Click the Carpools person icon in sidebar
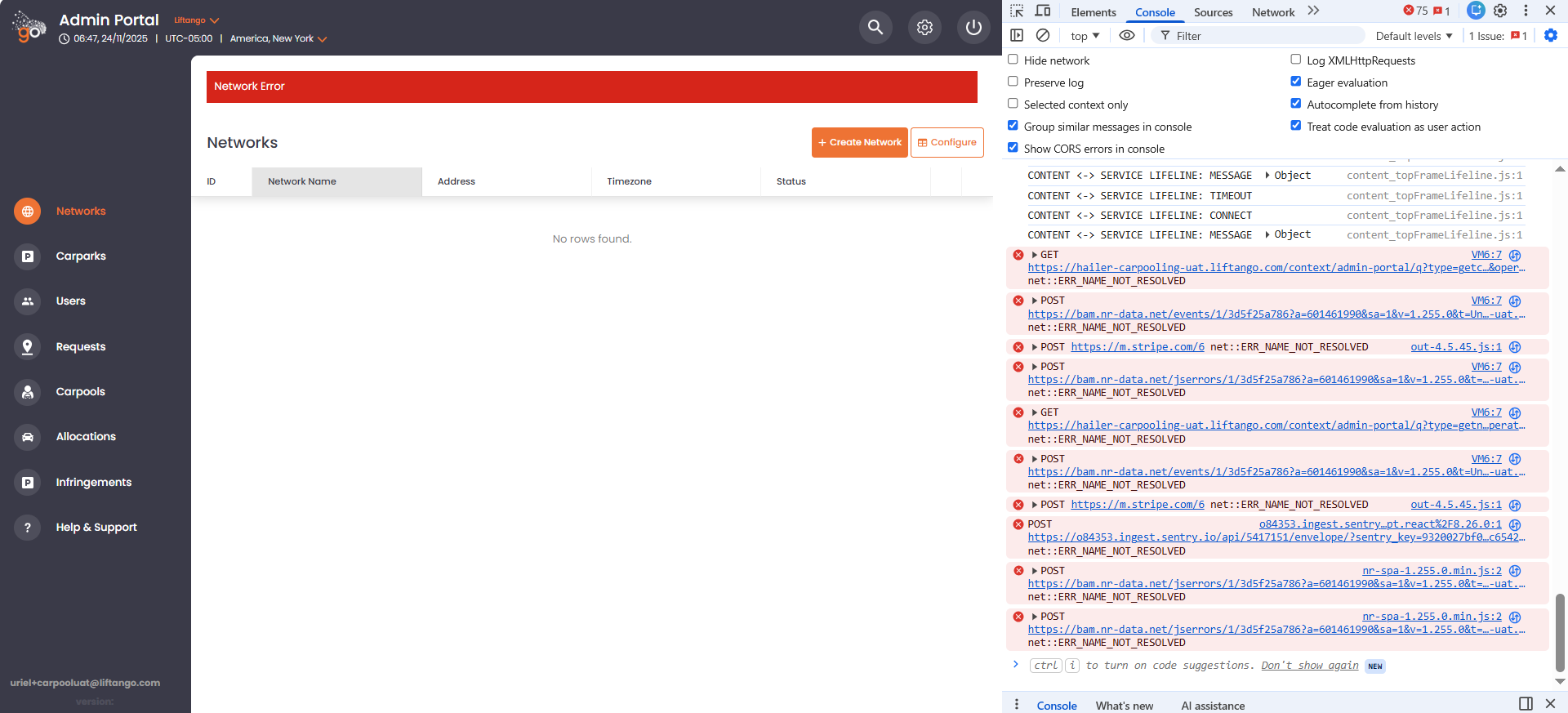Screen dimensions: 1568x713 [28, 392]
